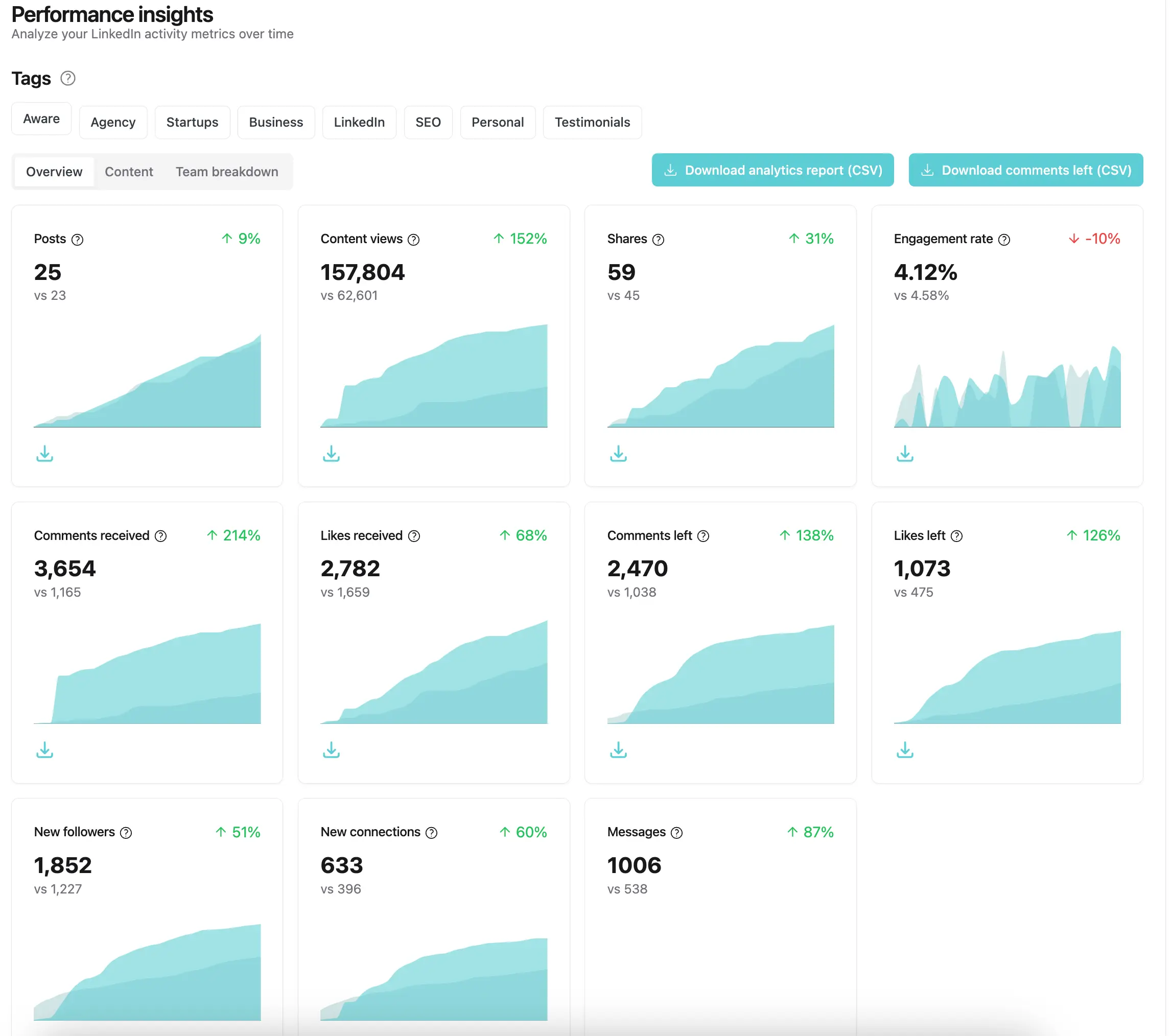
Task: Switch to the Content tab
Action: click(128, 171)
